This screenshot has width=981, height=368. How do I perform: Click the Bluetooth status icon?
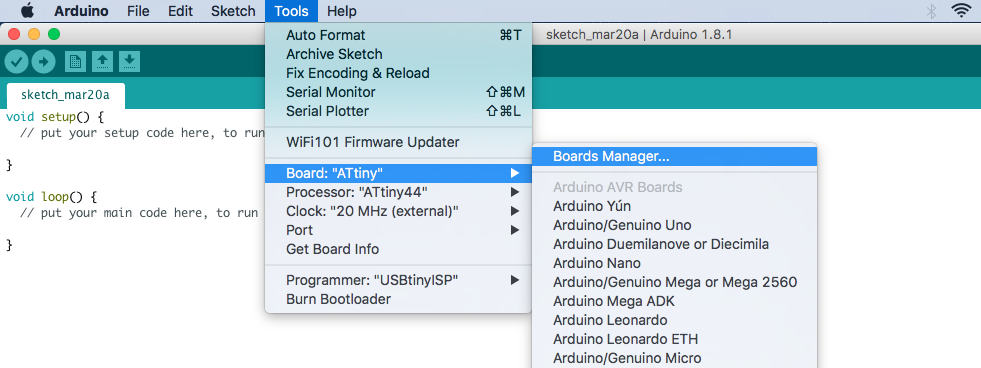[x=931, y=11]
